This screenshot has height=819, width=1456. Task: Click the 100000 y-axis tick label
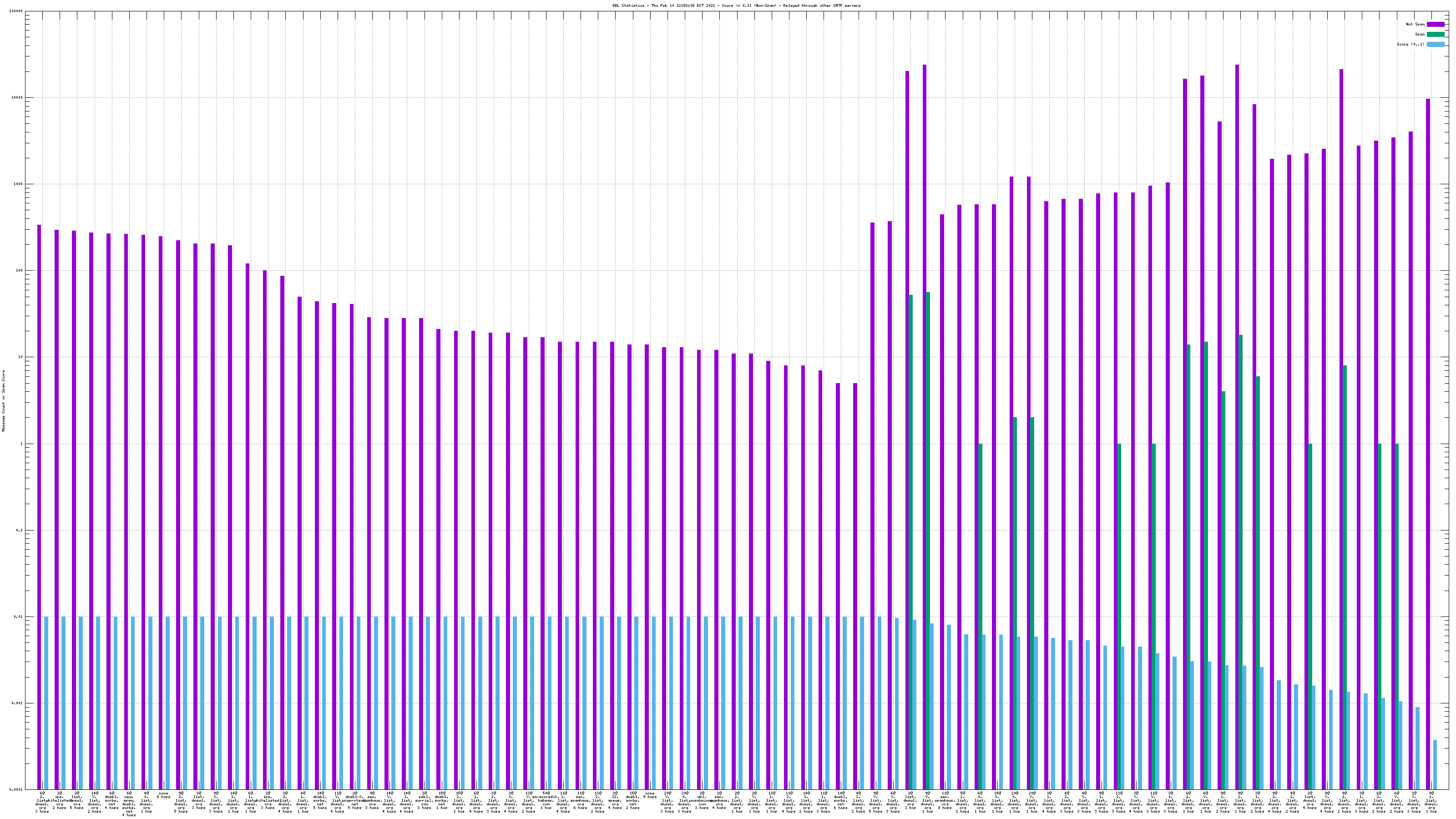(x=16, y=11)
